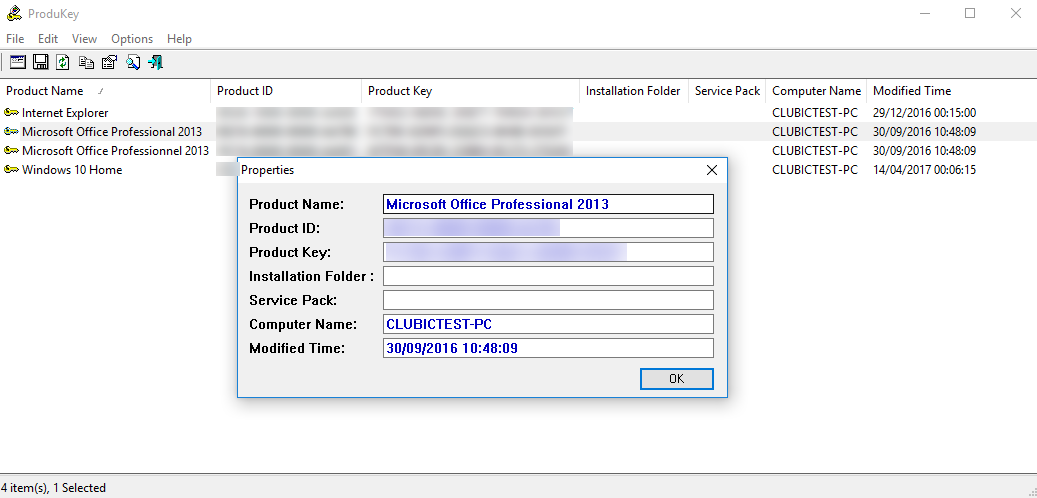Screen dimensions: 1037x498
Task: Click the key icon beside Windows 10 Home
Action: point(11,169)
